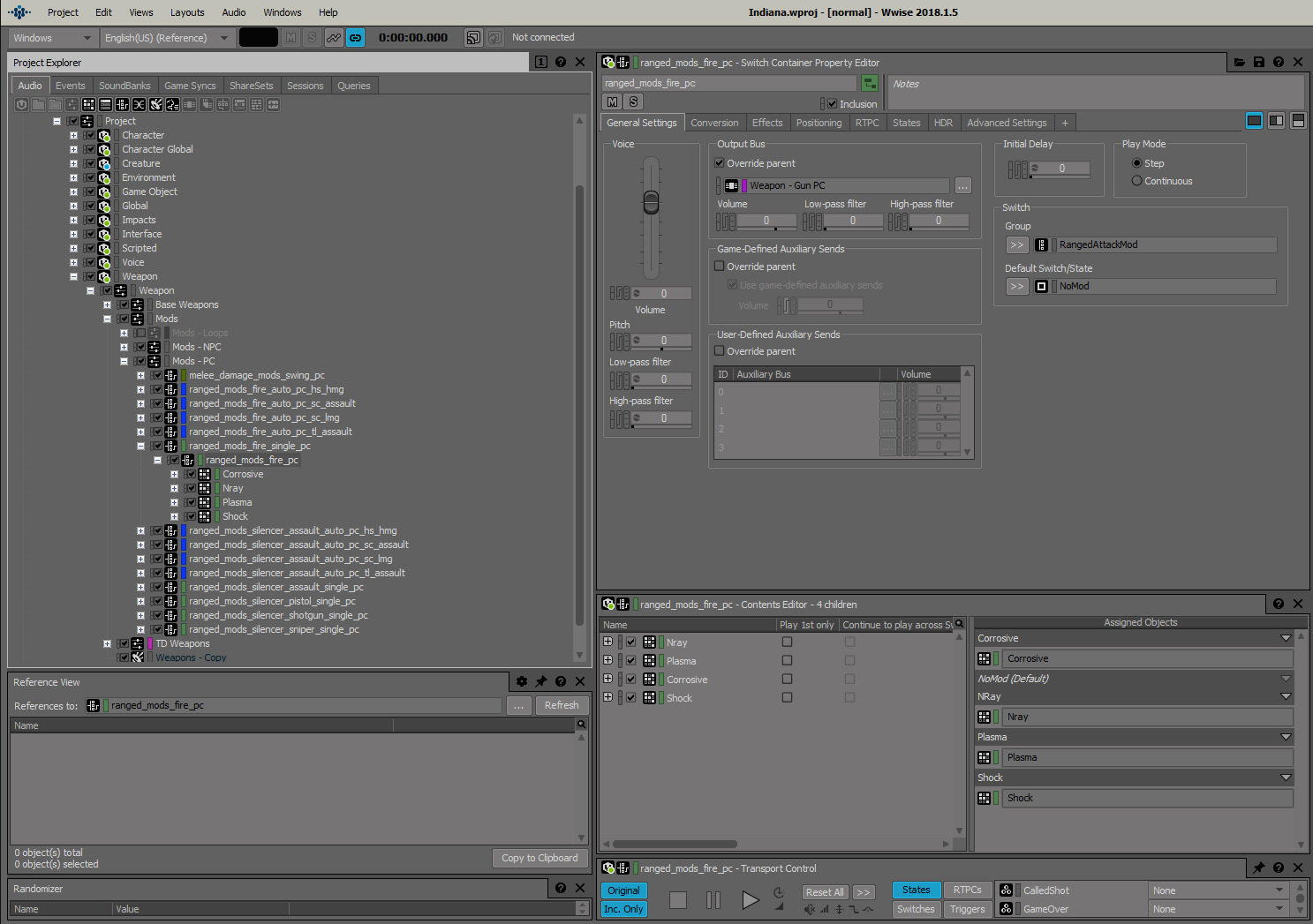Toggle the link/sync button in top toolbar
Screen dimensions: 1313x924
pos(355,38)
